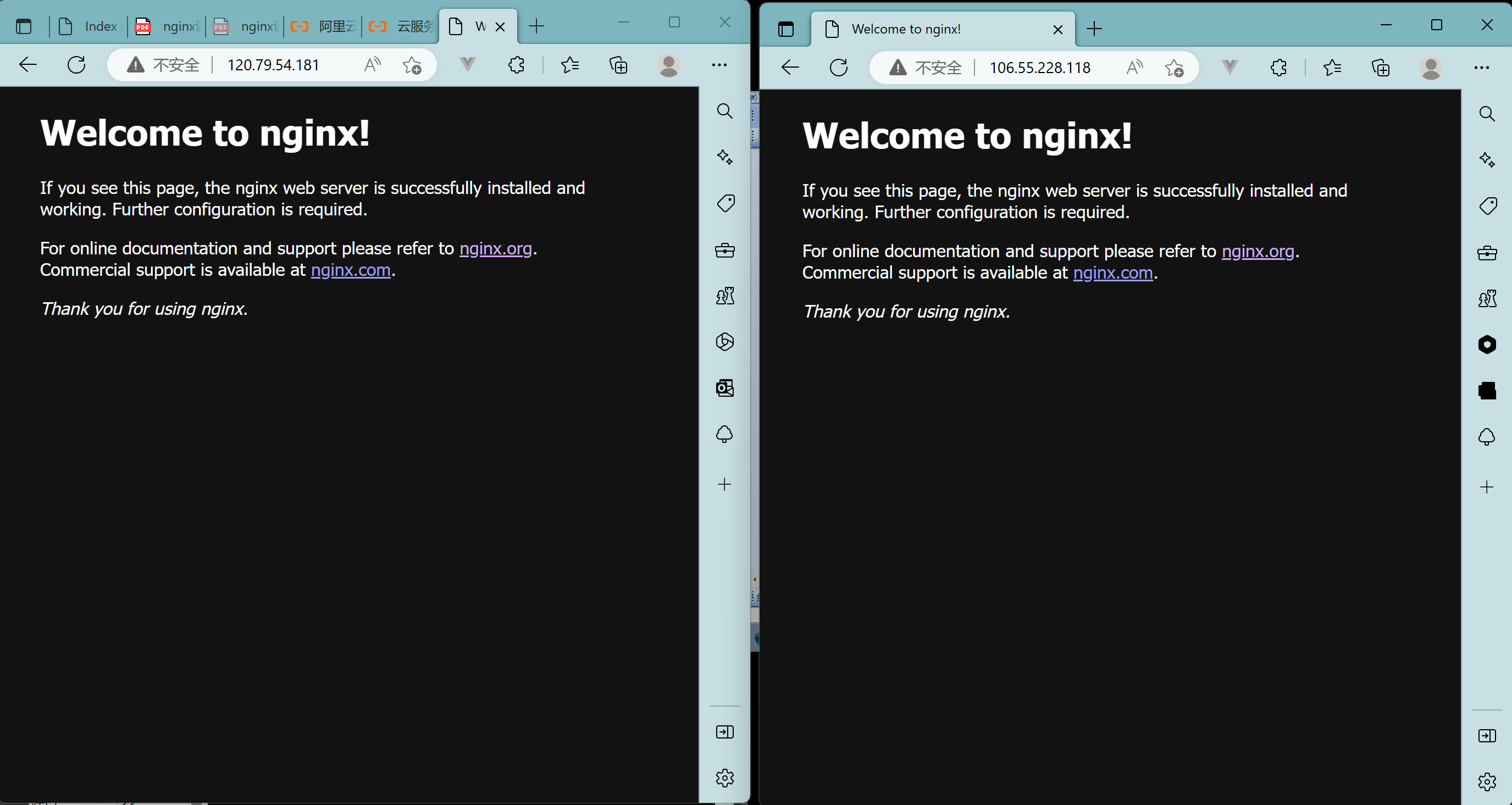Open profile avatar in left window

click(x=668, y=64)
